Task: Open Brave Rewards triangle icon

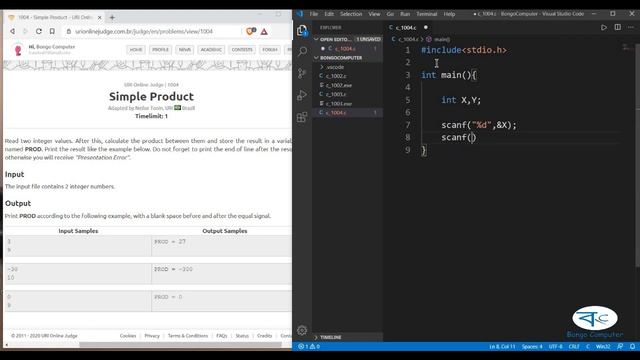Action: (x=264, y=31)
